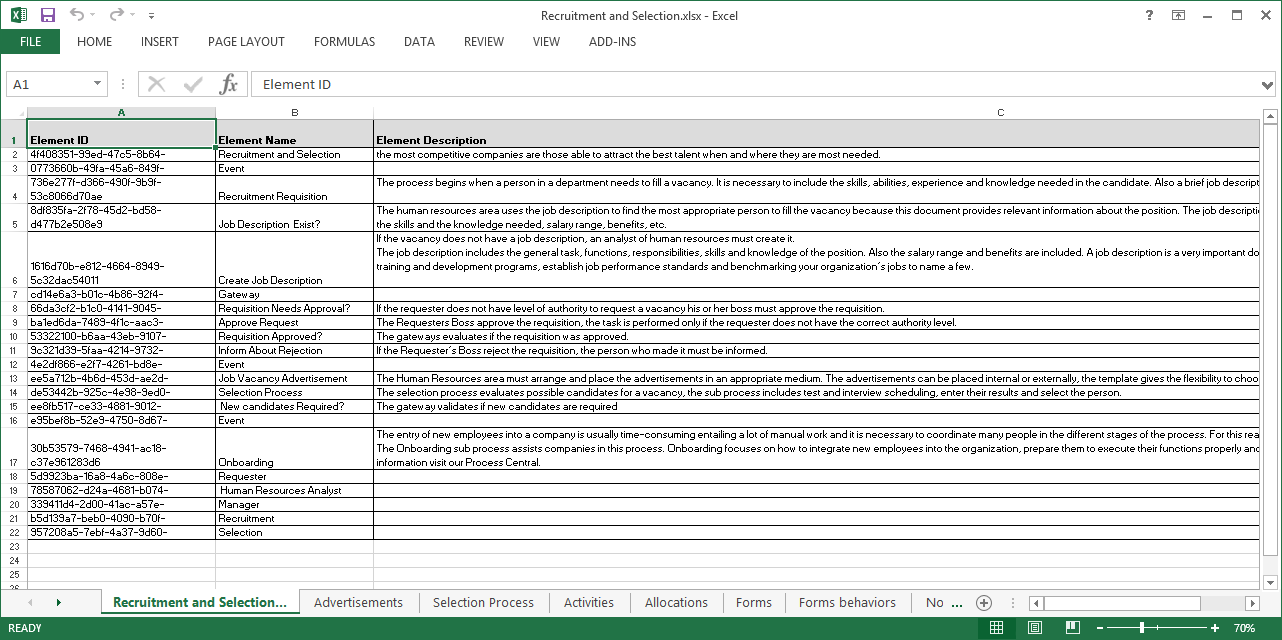Open Customize Quick Access Toolbar dropdown
The width and height of the screenshot is (1282, 640).
pyautogui.click(x=151, y=16)
